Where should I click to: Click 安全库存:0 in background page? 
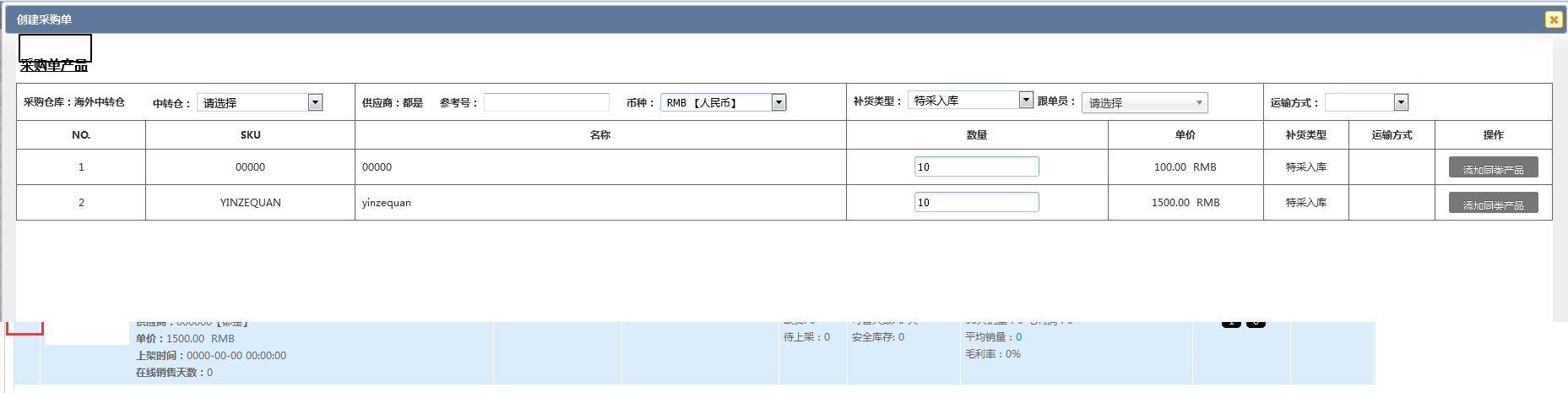pyautogui.click(x=878, y=337)
